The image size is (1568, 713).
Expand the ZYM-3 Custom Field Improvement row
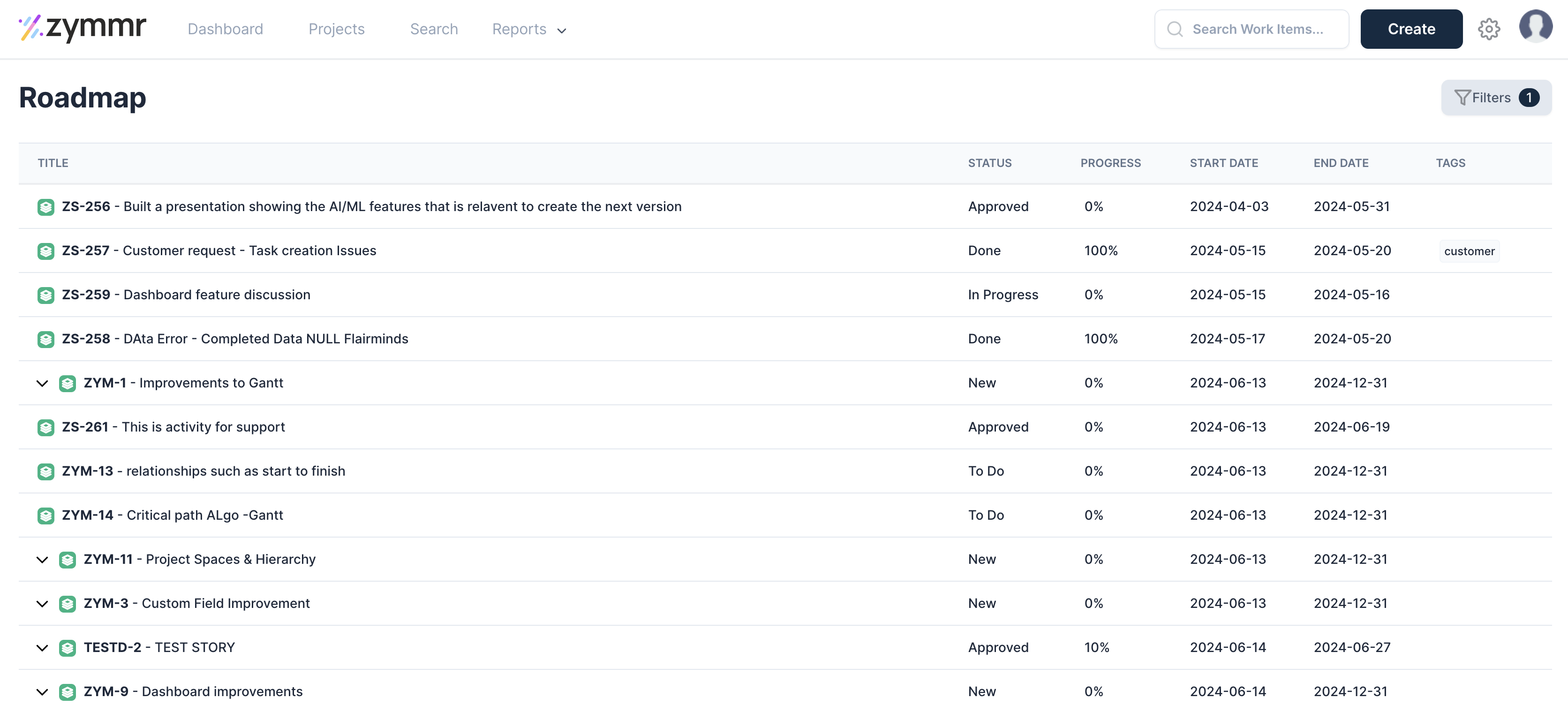click(x=42, y=604)
